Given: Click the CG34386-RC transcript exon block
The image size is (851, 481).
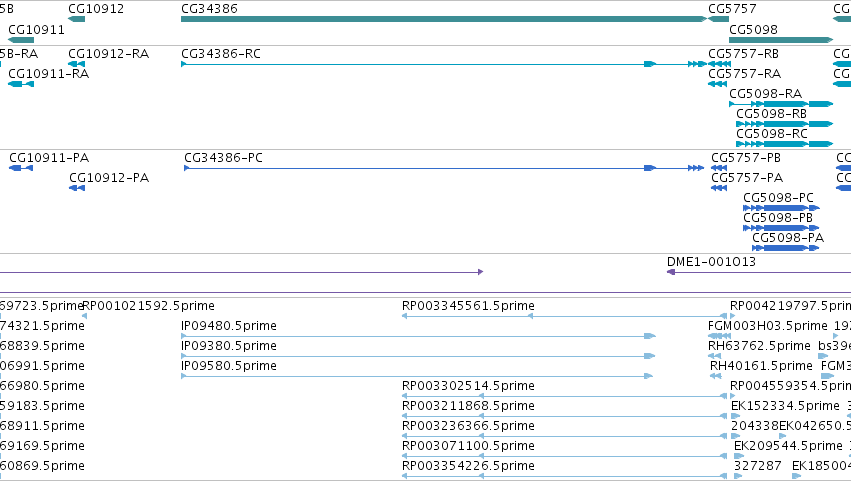Looking at the screenshot, I should pos(650,64).
